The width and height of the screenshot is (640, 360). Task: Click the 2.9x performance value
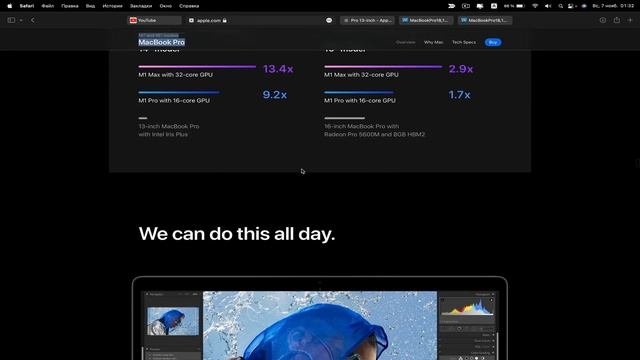click(x=461, y=69)
